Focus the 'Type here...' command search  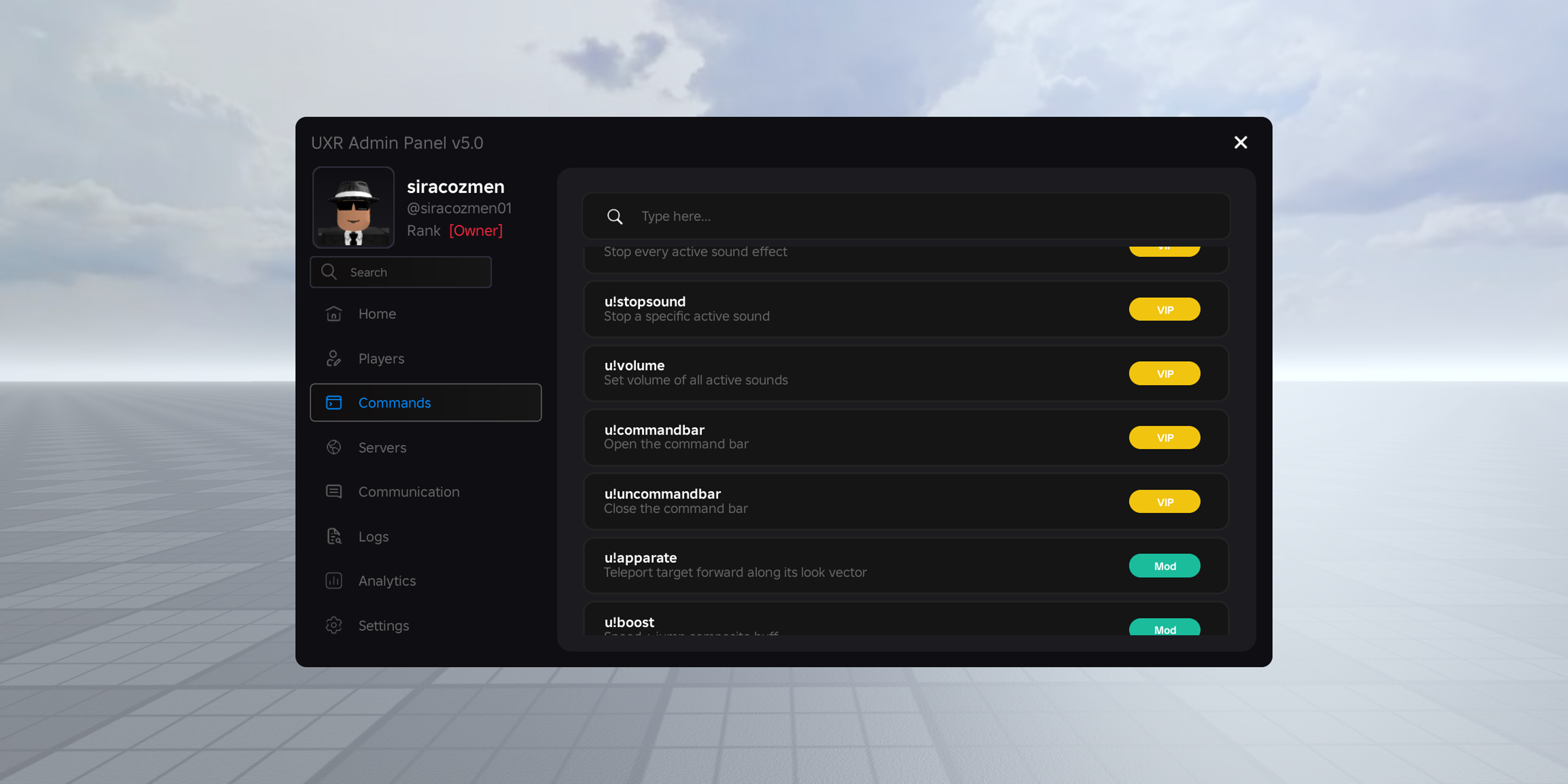(x=906, y=216)
